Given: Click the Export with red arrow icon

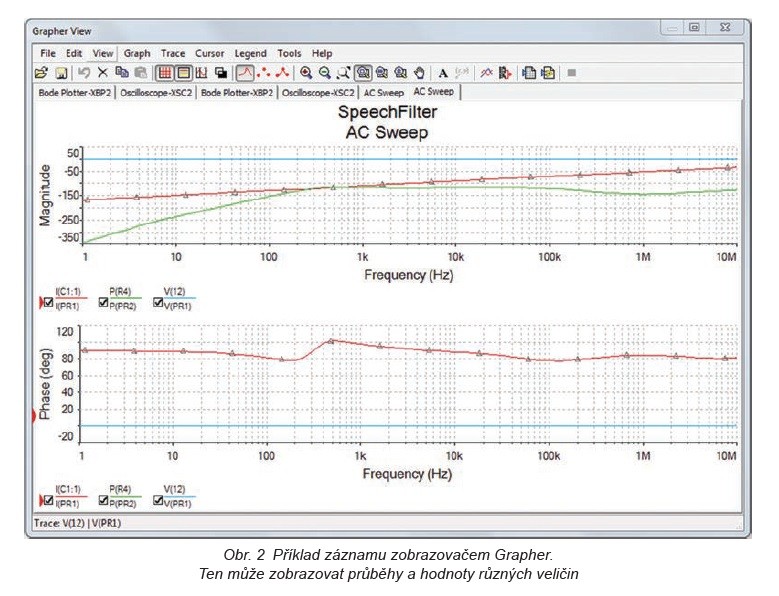Looking at the screenshot, I should click(x=505, y=73).
